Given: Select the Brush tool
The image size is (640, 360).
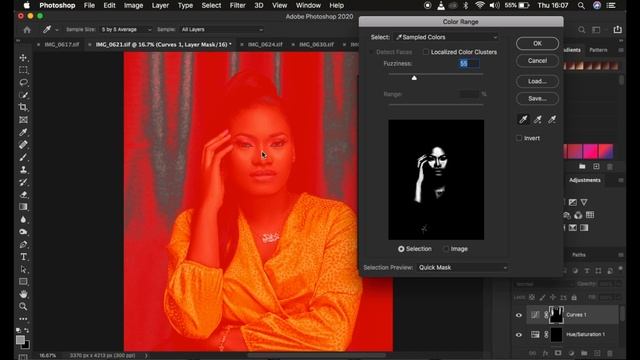Looking at the screenshot, I should pos(23,157).
